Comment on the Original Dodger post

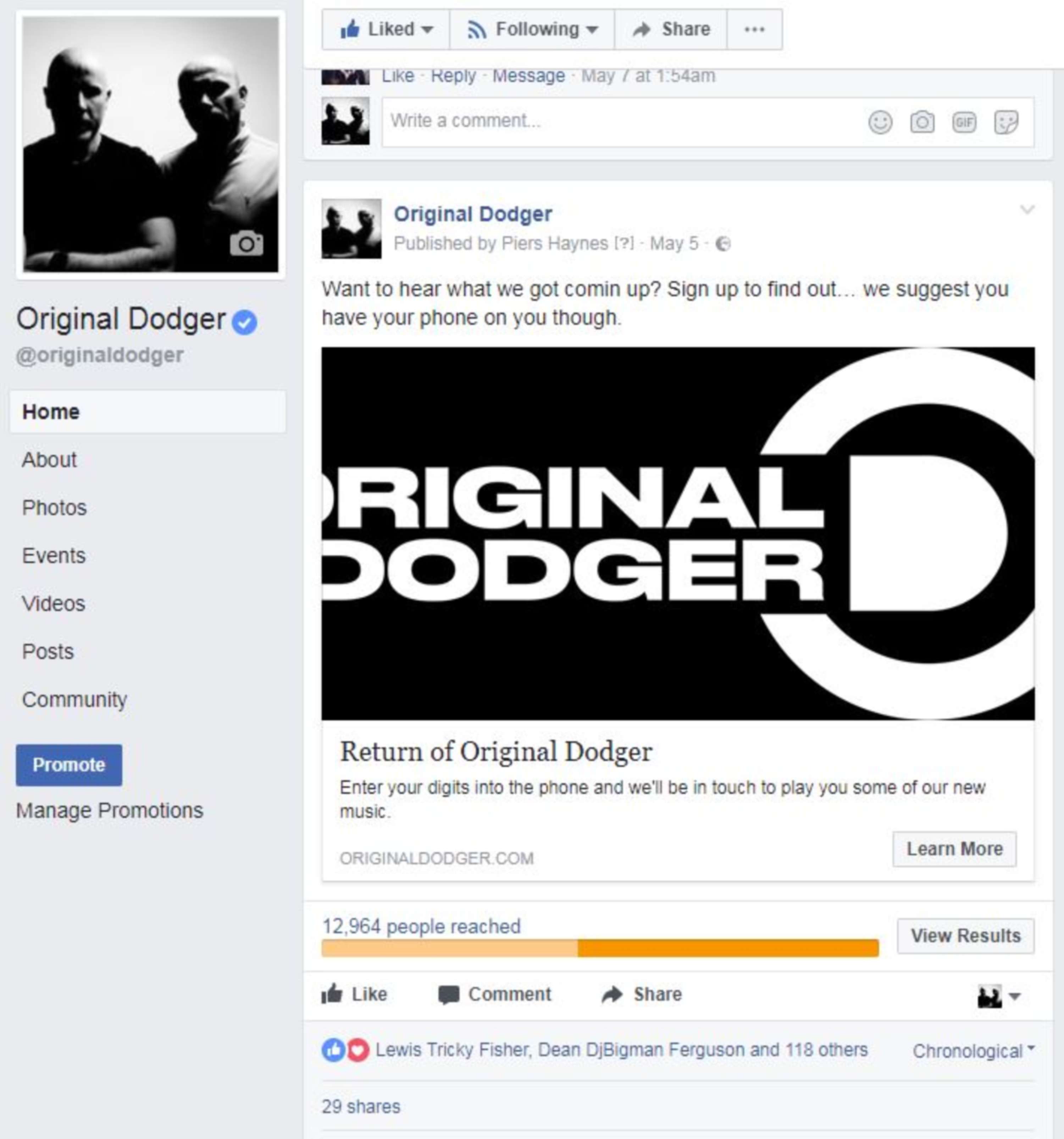[x=494, y=995]
